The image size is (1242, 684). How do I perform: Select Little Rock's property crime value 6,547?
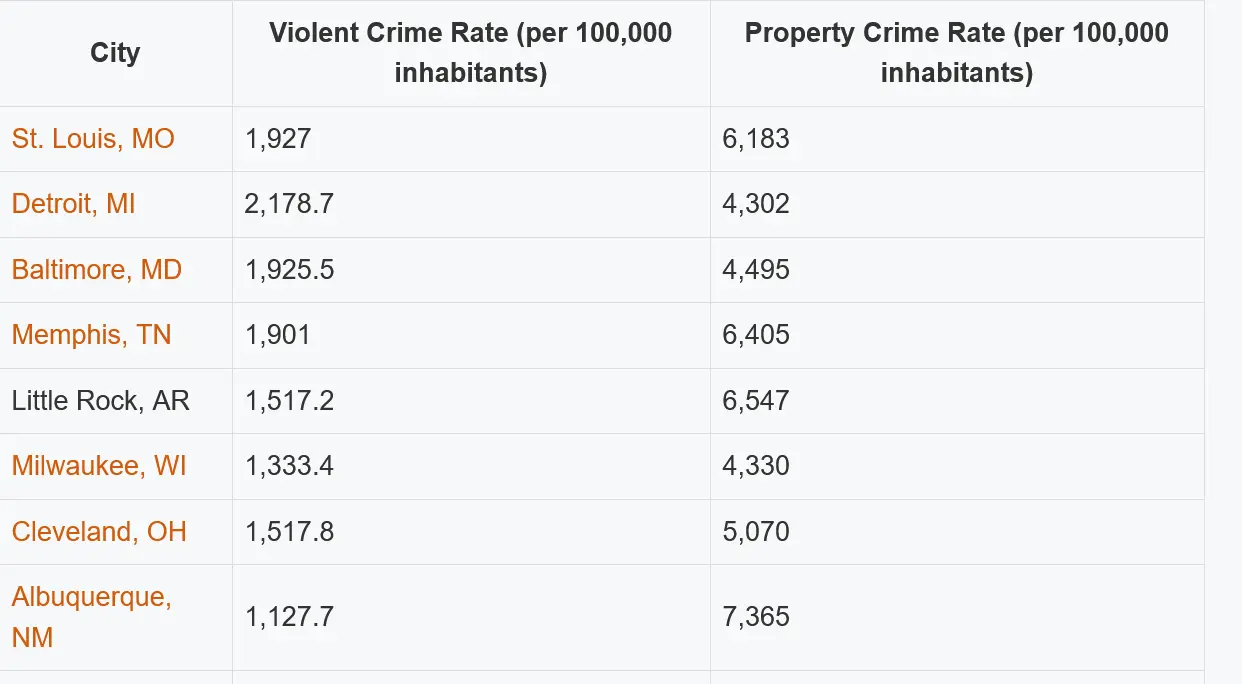tap(756, 401)
